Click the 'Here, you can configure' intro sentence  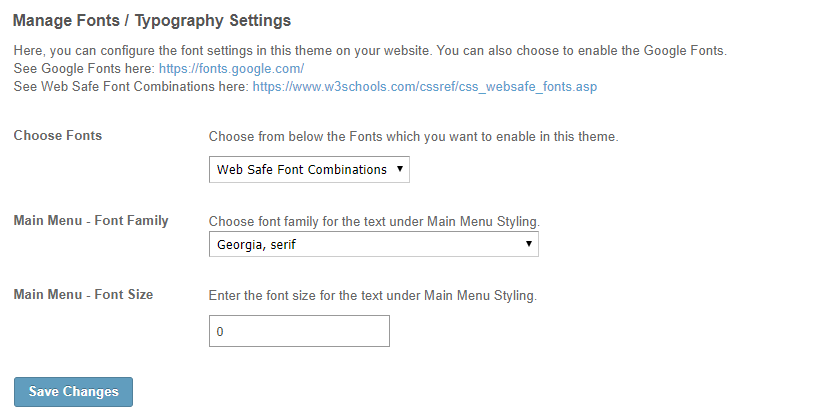pyautogui.click(x=223, y=51)
